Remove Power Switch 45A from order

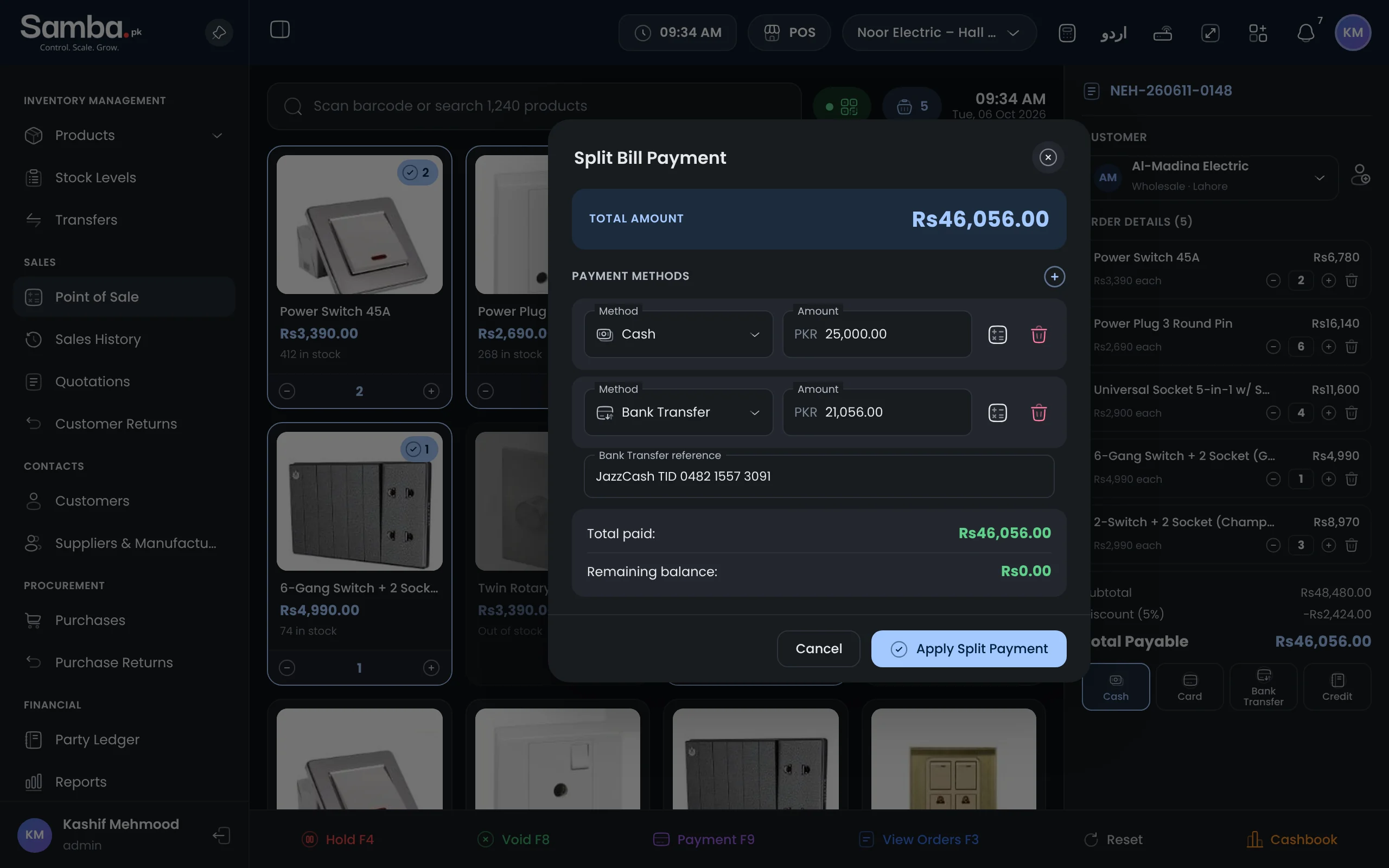click(x=1352, y=280)
